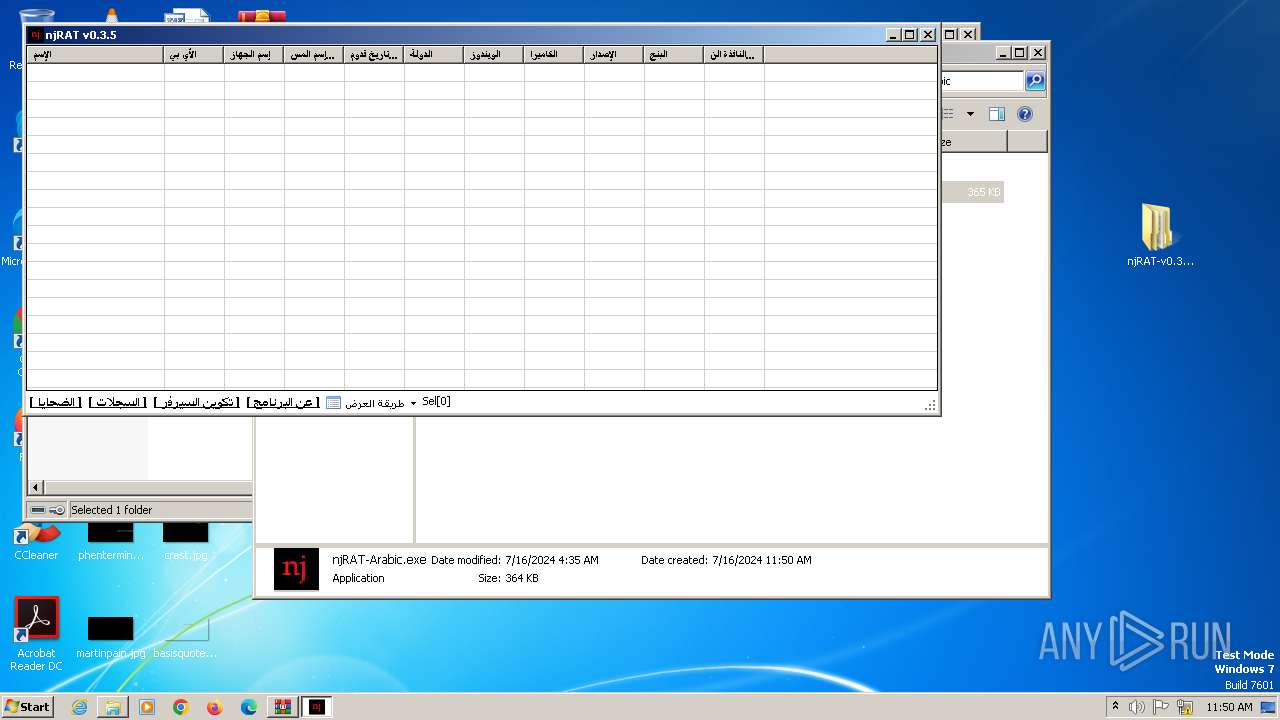1280x720 pixels.
Task: Maximize the njRAT v0.3.5 window
Action: pos(909,35)
